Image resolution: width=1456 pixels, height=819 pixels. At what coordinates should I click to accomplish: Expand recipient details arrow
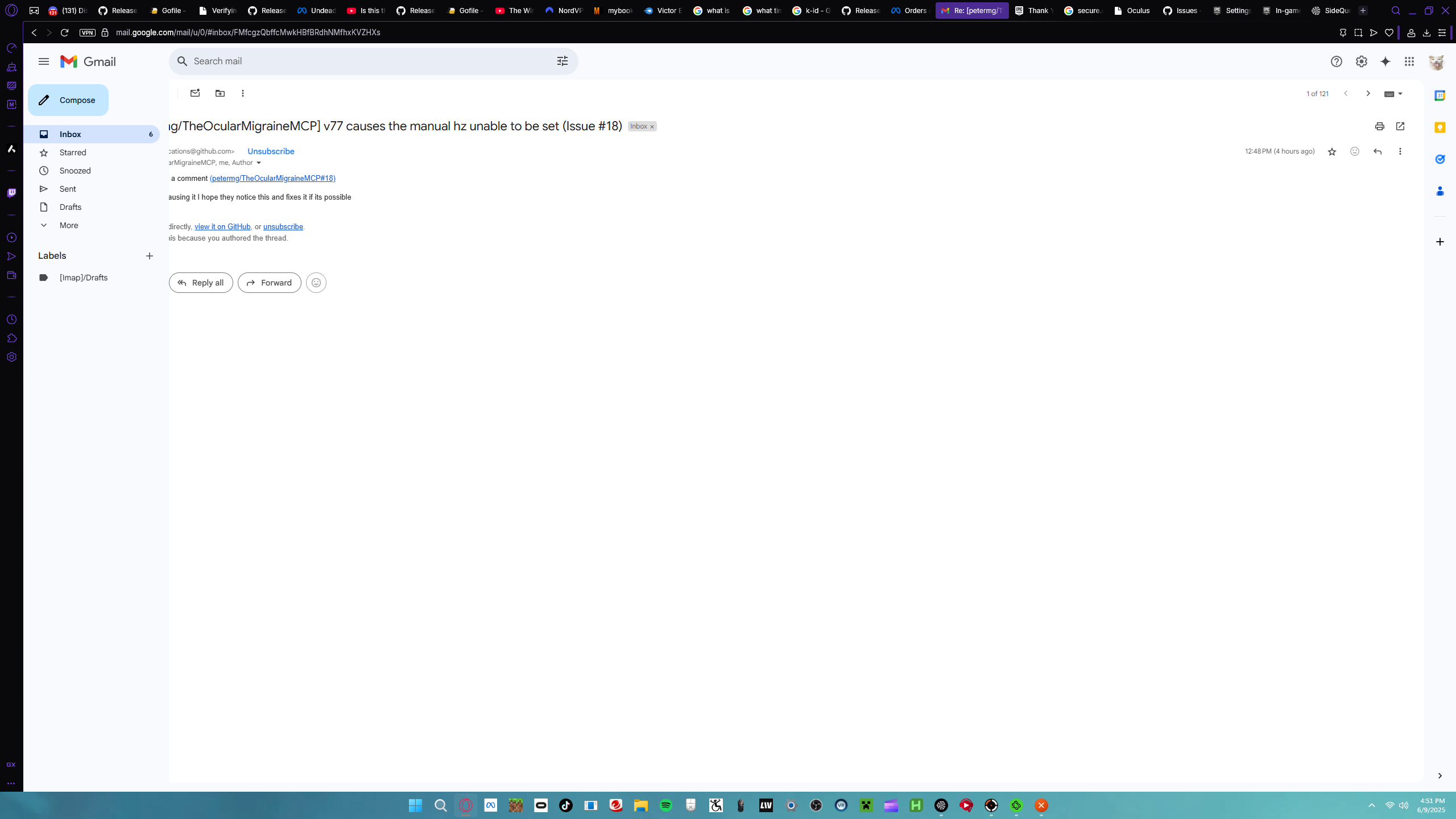[x=259, y=163]
